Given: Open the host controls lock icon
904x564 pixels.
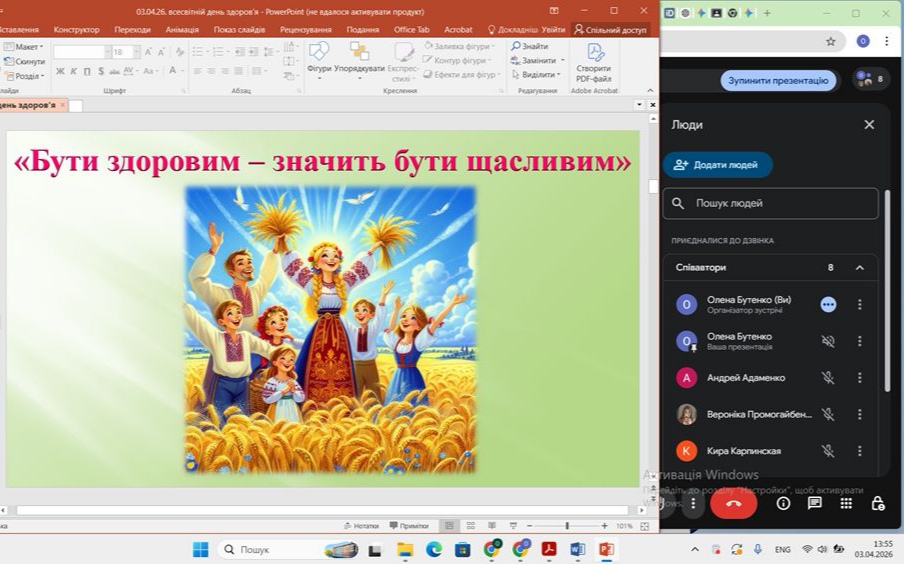Looking at the screenshot, I should (x=877, y=503).
